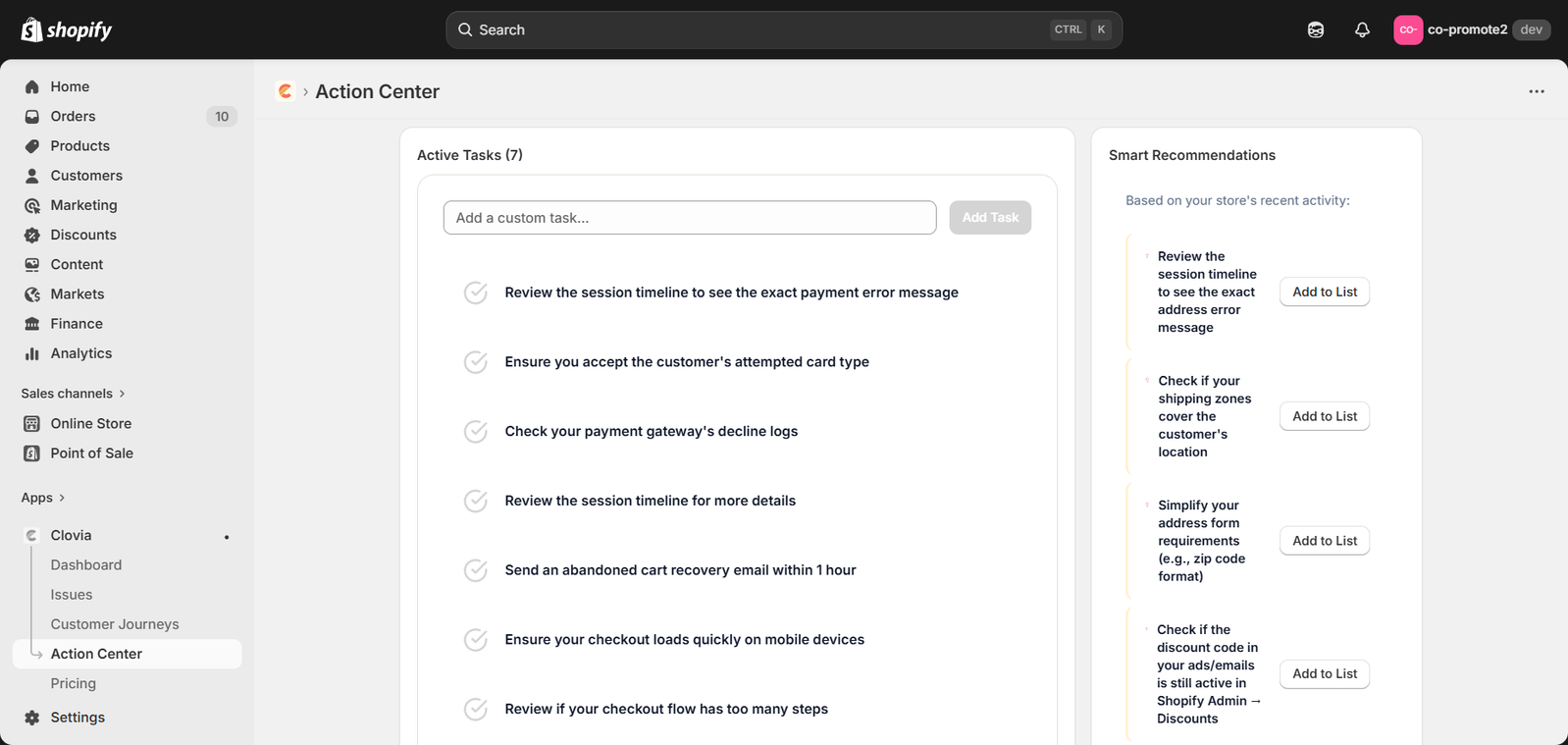Add session timeline address error recommendation to list
Screen dimensions: 1568x745
point(1325,292)
